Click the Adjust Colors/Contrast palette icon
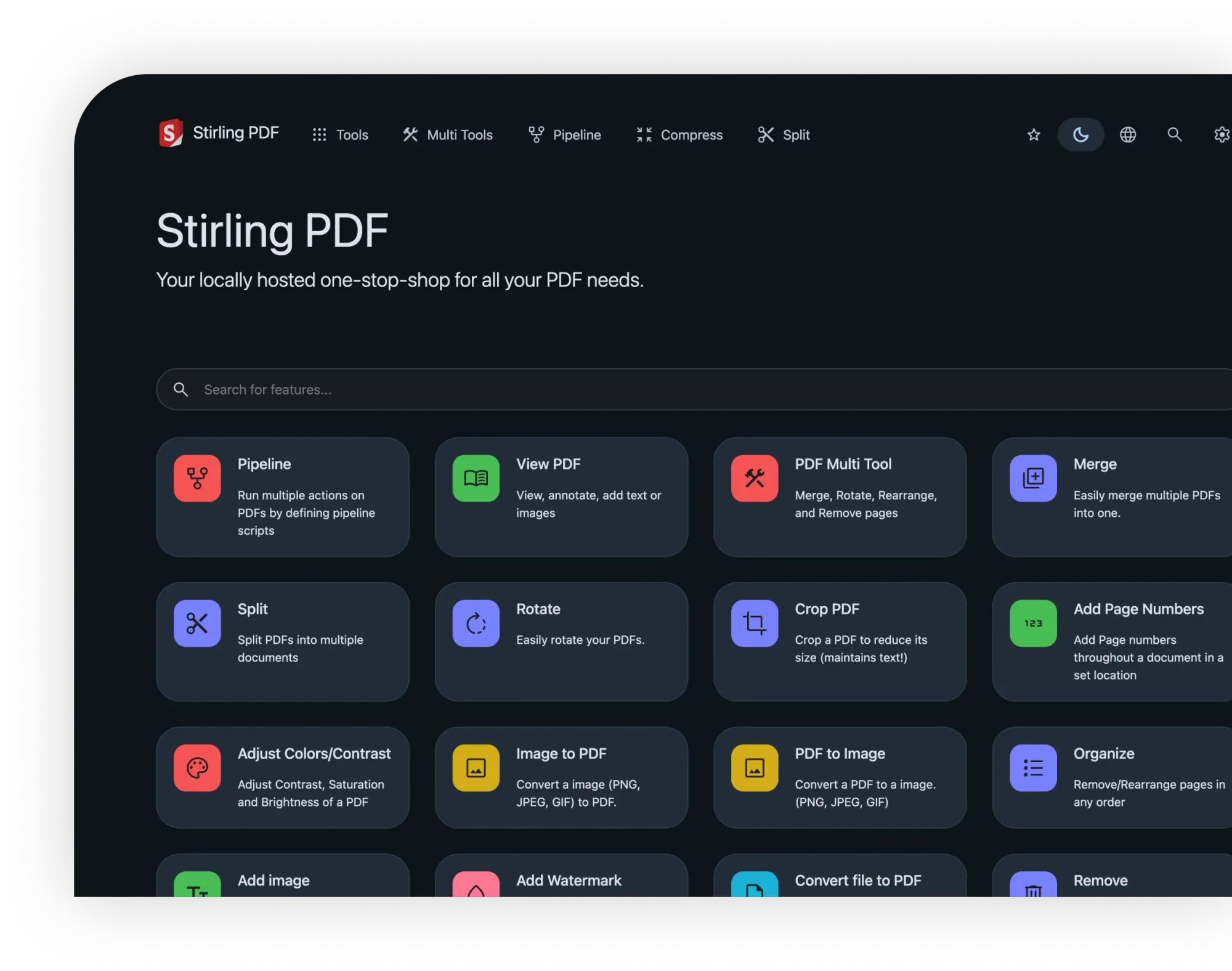1232x971 pixels. [197, 768]
